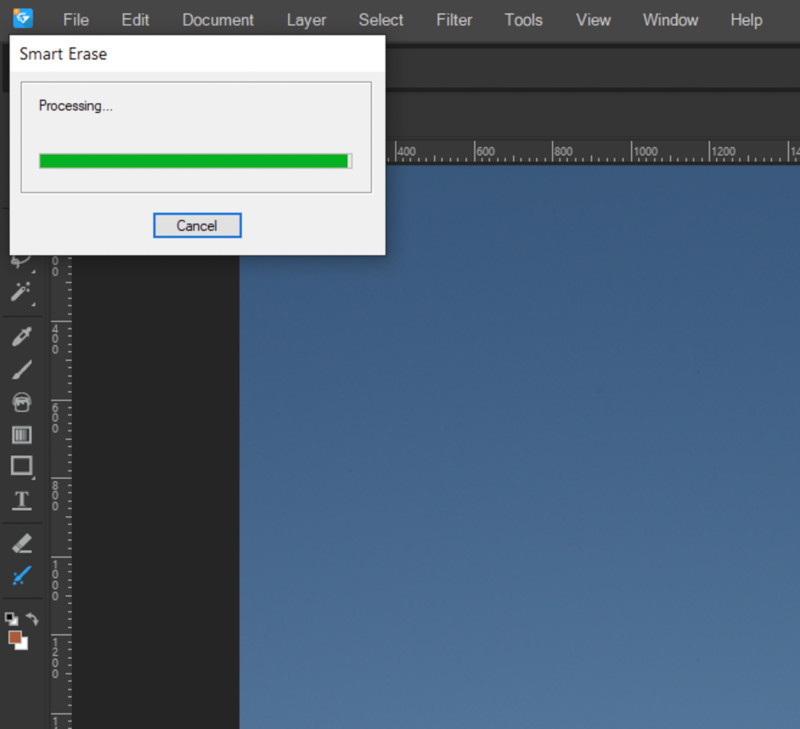Select the Magic Wand tool
The width and height of the screenshot is (800, 729).
[x=21, y=292]
